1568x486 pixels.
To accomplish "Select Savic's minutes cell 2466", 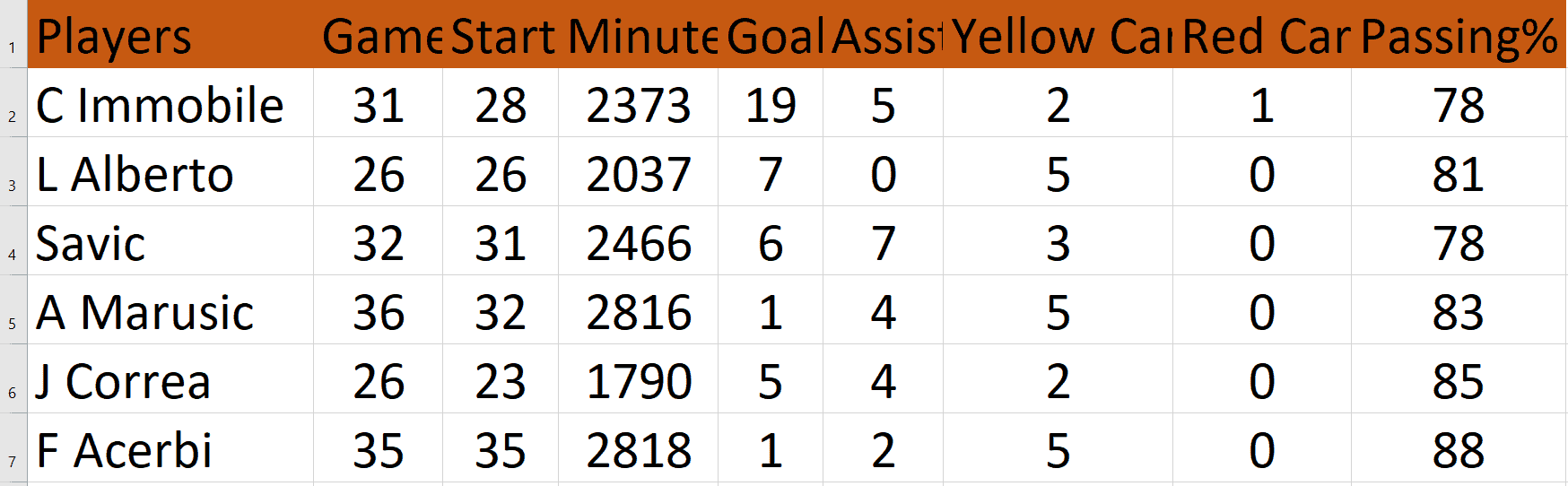I will pyautogui.click(x=639, y=243).
